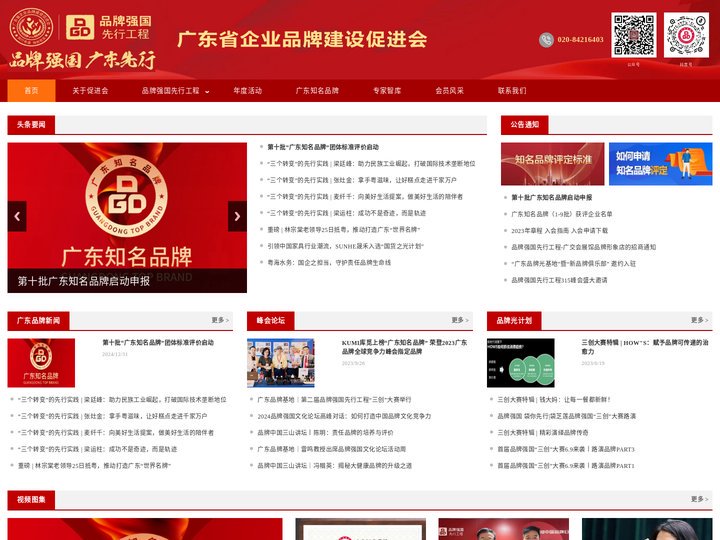Screen dimensions: 720x540
Task: Click summit forum group photo thumbnail
Action: pyautogui.click(x=281, y=363)
